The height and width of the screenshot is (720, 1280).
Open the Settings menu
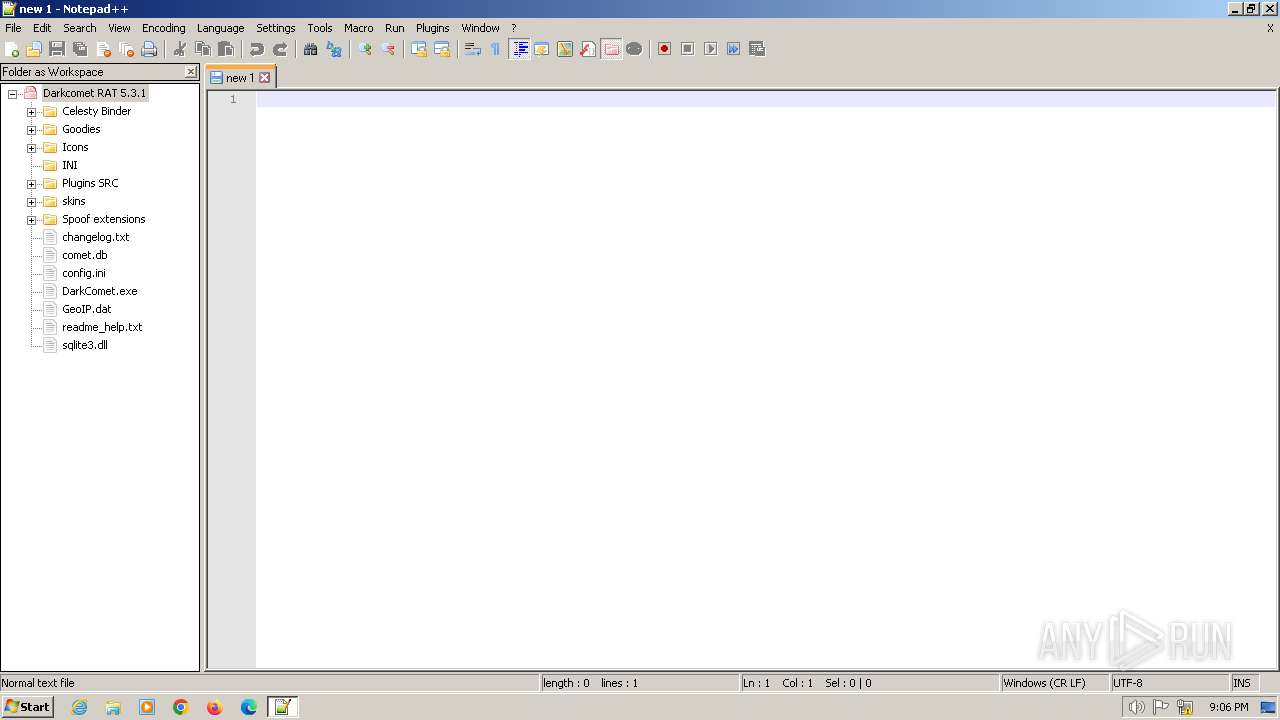pos(275,28)
